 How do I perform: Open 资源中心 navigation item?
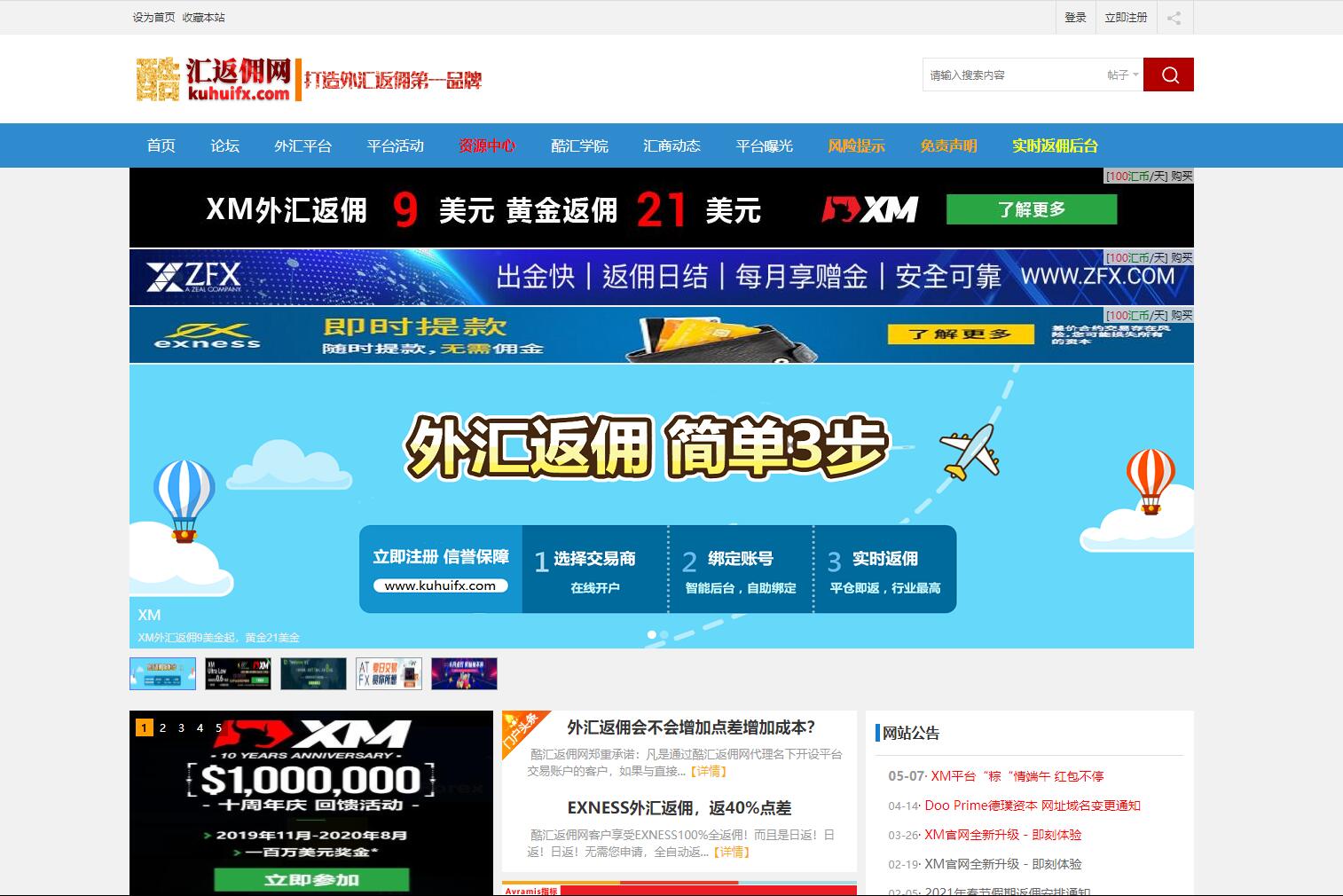[487, 145]
